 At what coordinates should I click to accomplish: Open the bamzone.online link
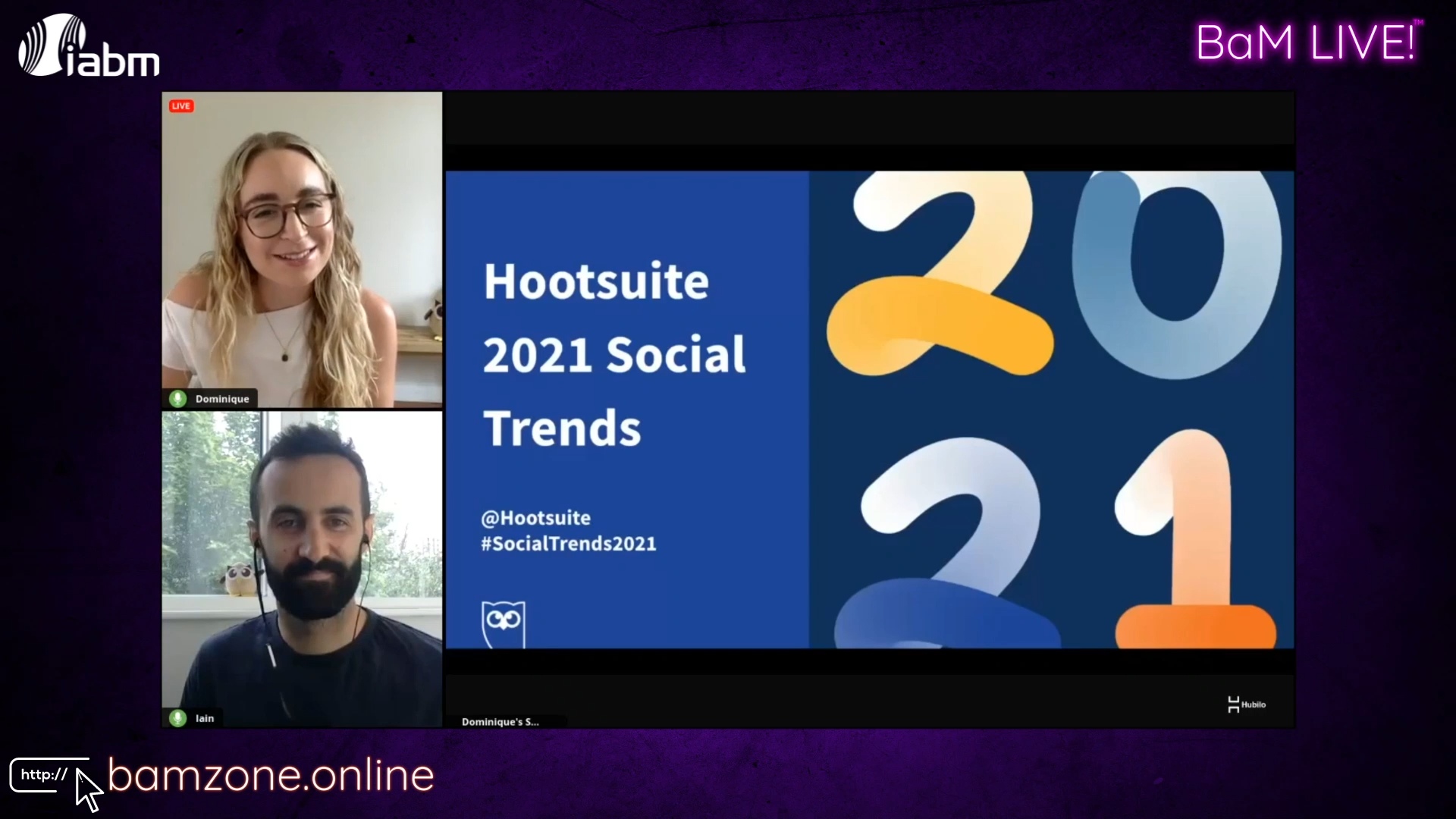pos(271,775)
